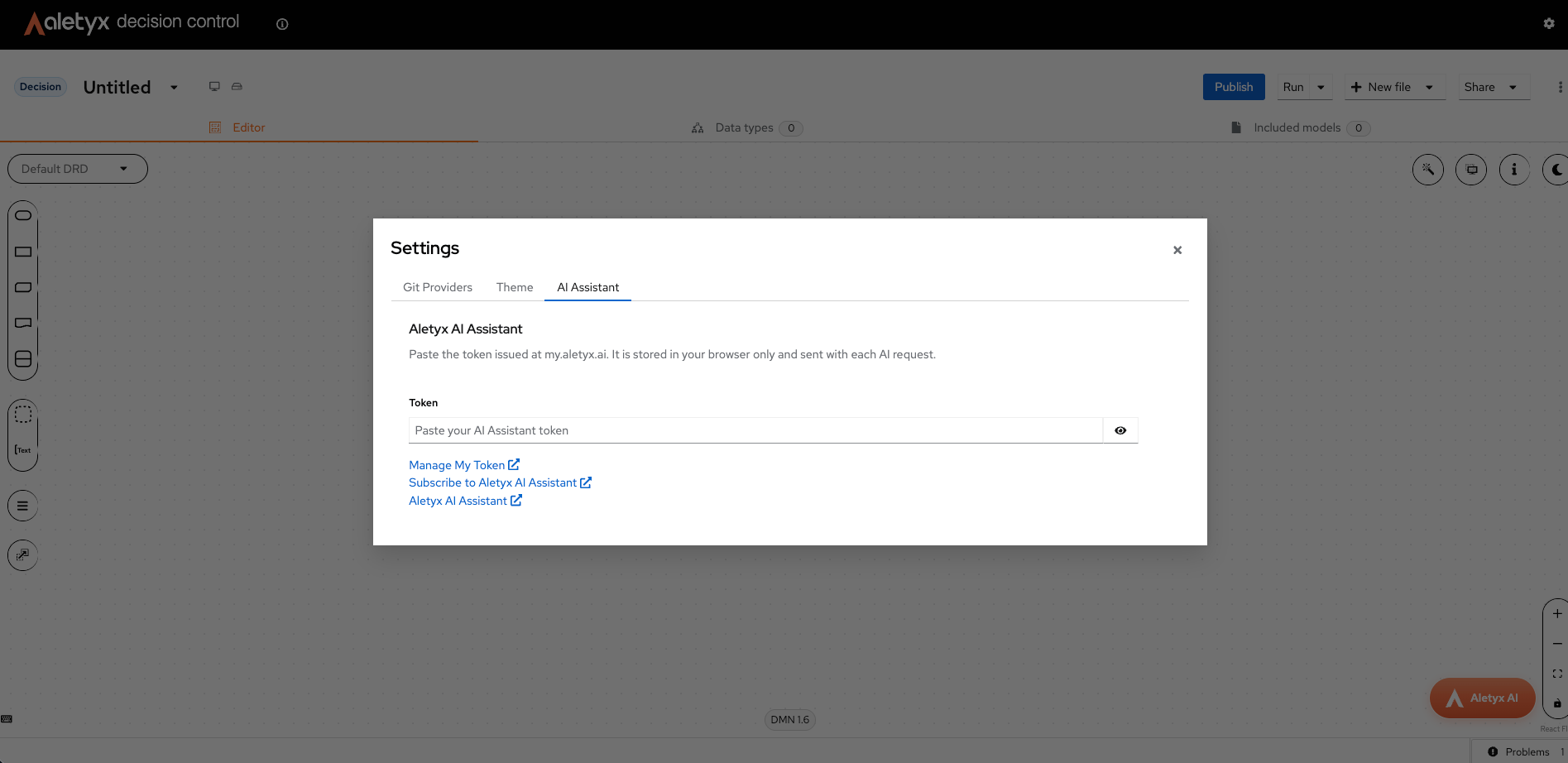Screen dimensions: 1568x763
Task: Open the Problems panel
Action: pyautogui.click(x=1519, y=751)
